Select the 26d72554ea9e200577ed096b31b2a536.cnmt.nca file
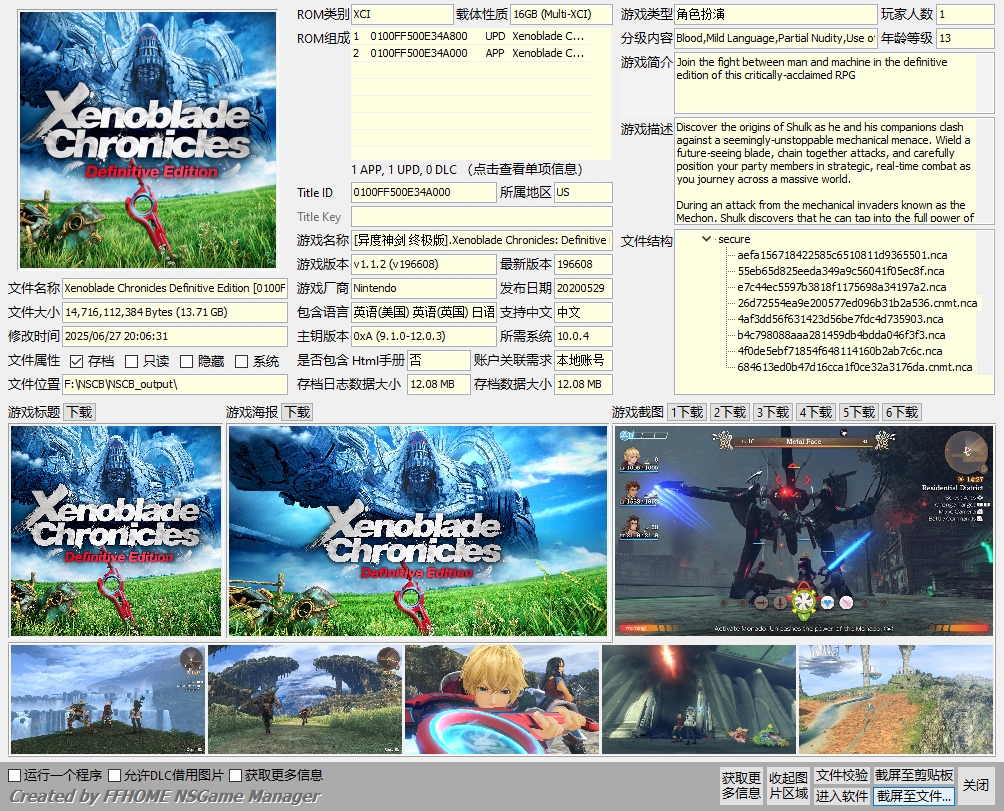1004x811 pixels. tap(857, 303)
